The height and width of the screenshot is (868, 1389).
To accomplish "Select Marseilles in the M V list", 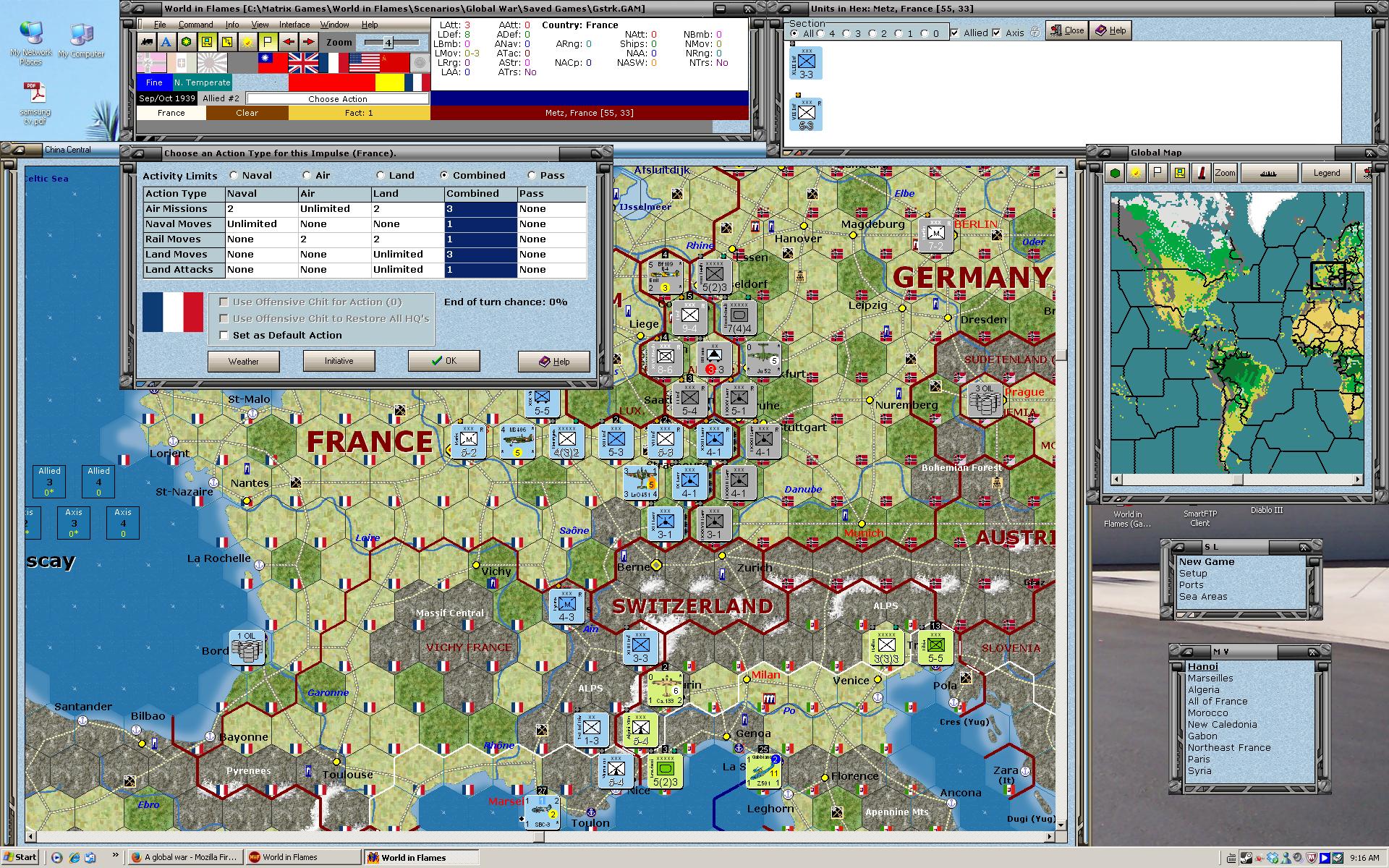I will click(x=1210, y=678).
